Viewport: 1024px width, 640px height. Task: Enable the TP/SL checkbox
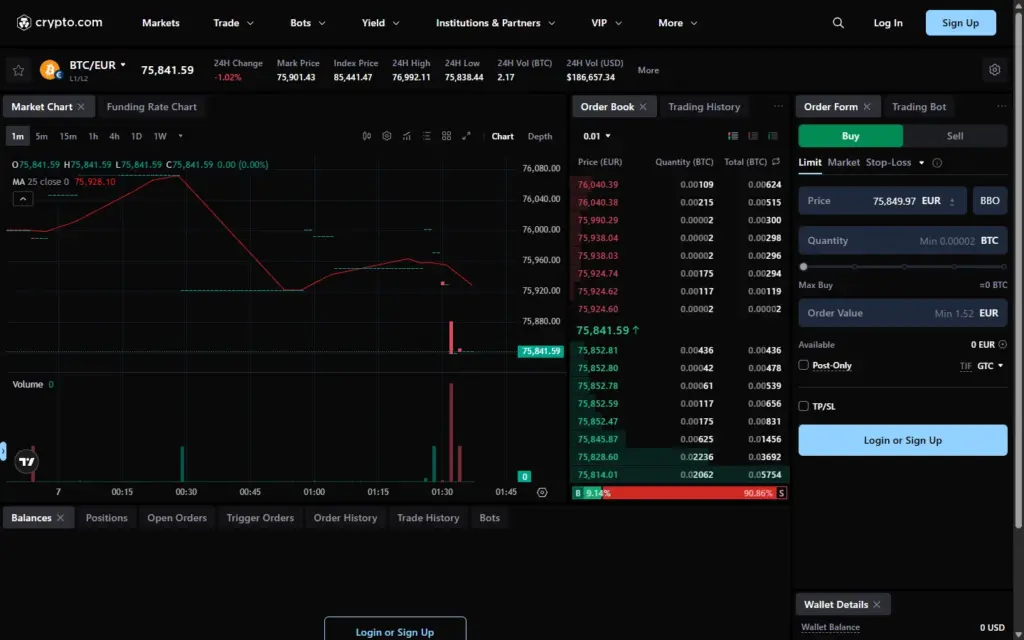(804, 406)
